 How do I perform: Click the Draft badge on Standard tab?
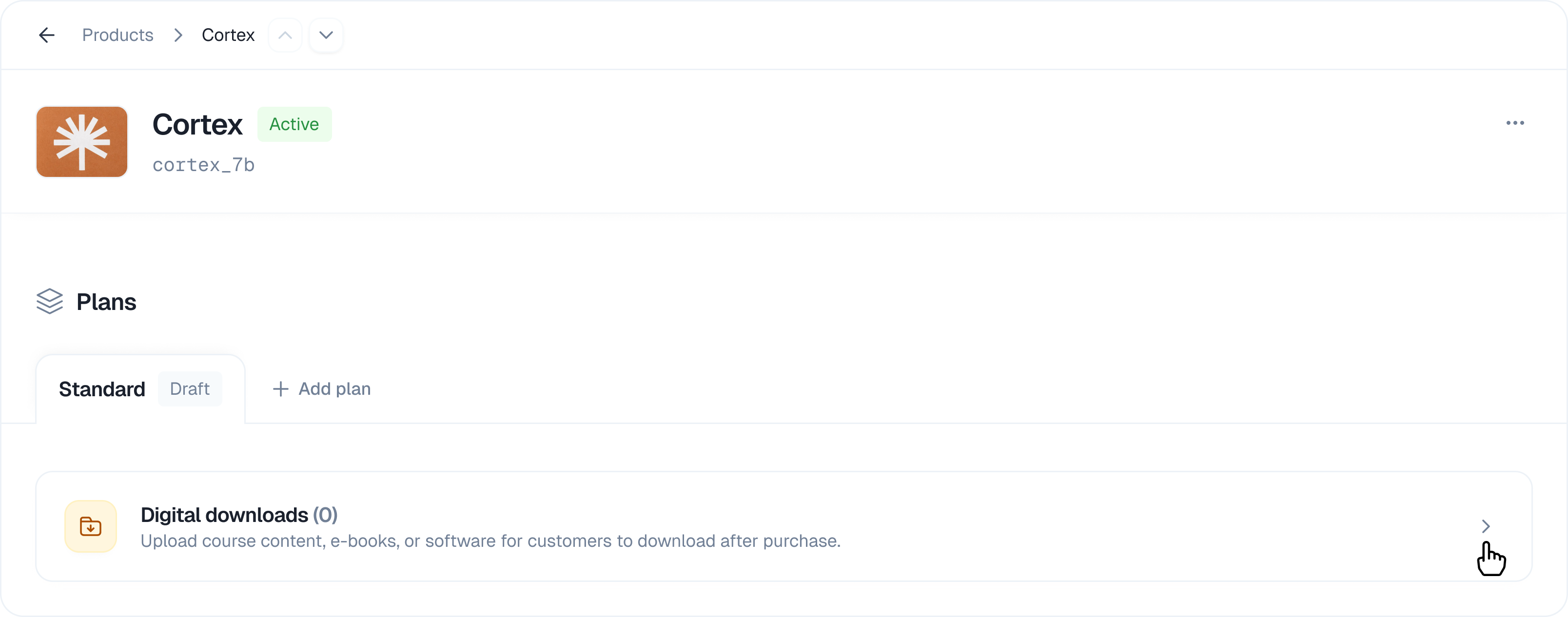(190, 389)
